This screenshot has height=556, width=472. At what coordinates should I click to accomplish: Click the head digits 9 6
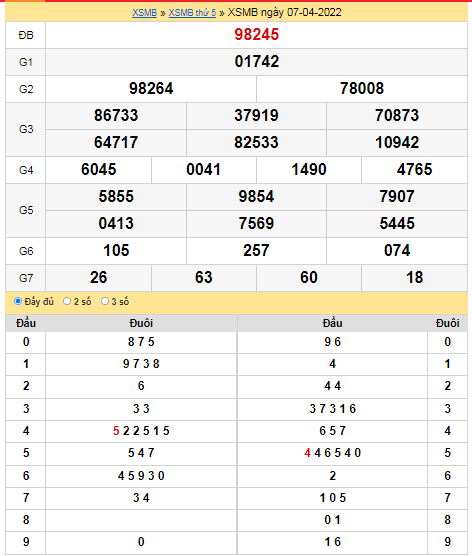333,342
